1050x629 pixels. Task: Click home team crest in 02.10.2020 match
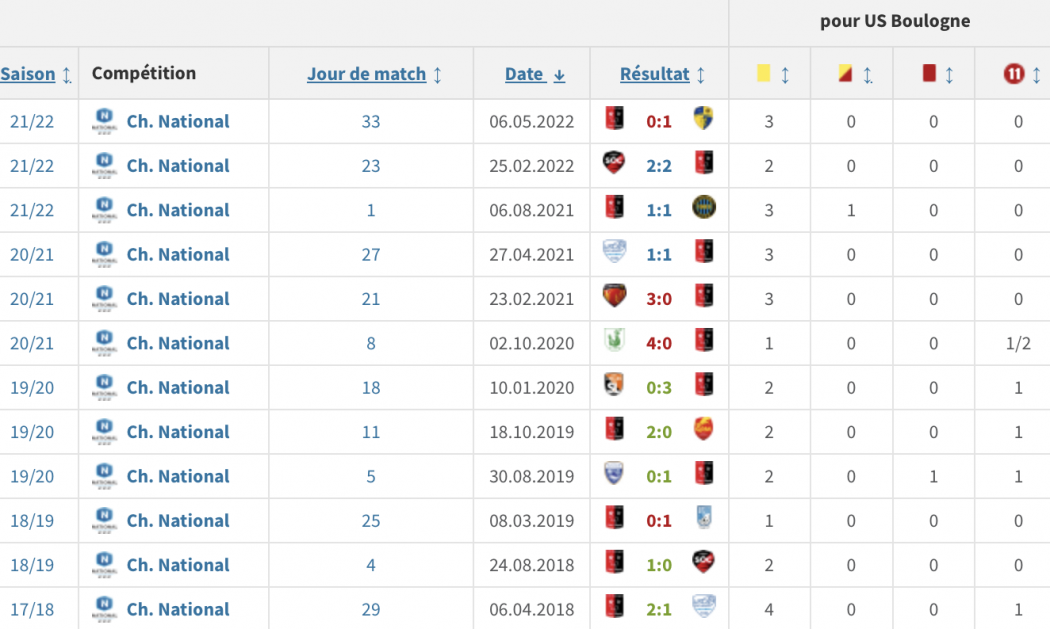pyautogui.click(x=614, y=342)
